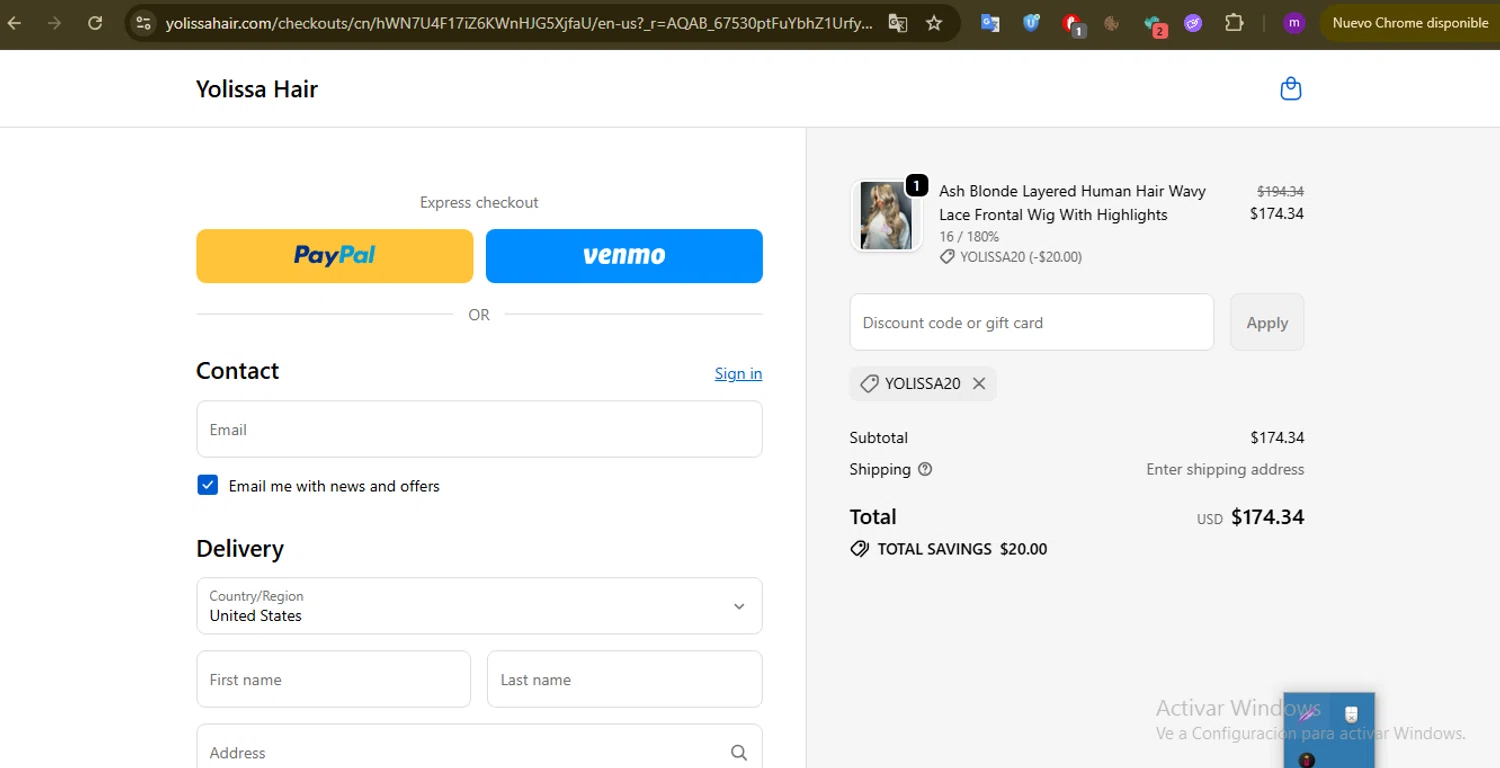This screenshot has height=768, width=1500.
Task: Click Yolissa Hair store logo
Action: 257,89
